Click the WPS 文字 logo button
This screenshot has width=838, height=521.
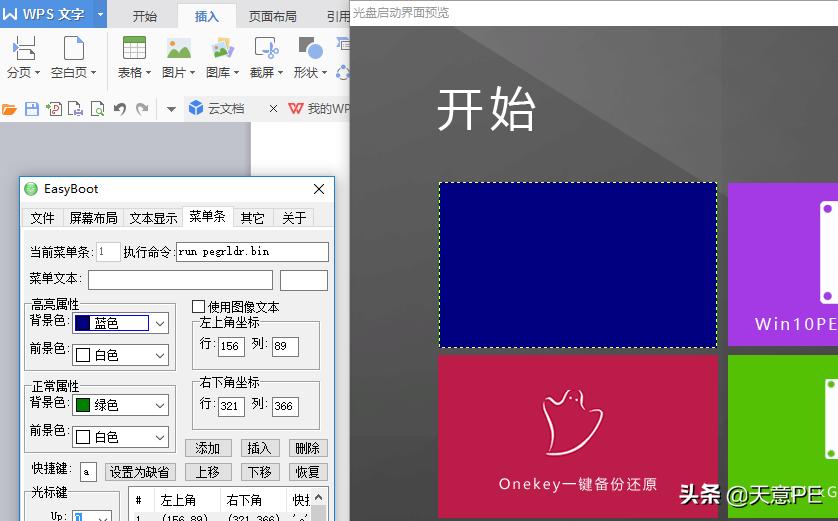tap(44, 14)
